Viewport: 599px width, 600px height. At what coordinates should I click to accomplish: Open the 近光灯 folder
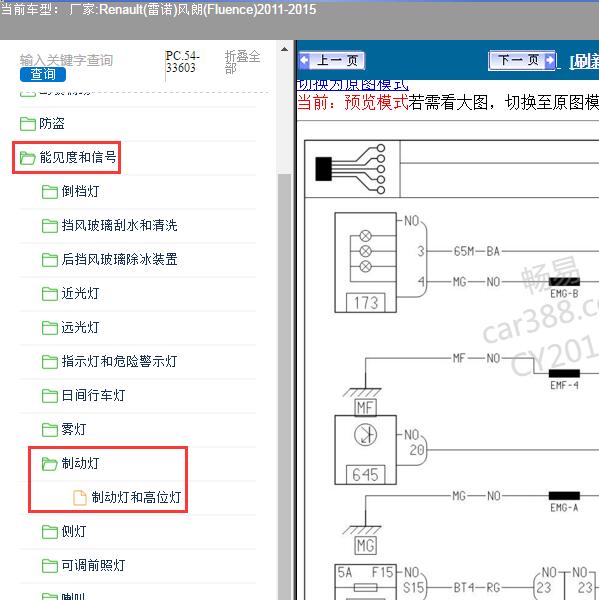(x=80, y=293)
